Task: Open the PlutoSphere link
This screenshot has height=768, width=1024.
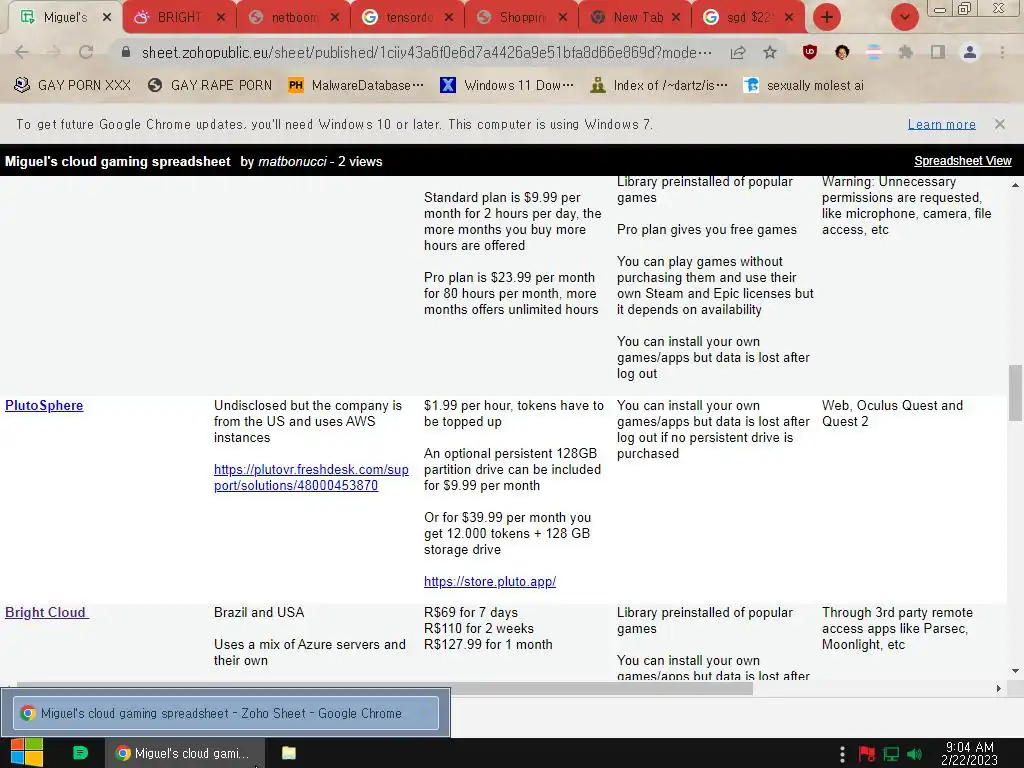Action: [x=44, y=406]
